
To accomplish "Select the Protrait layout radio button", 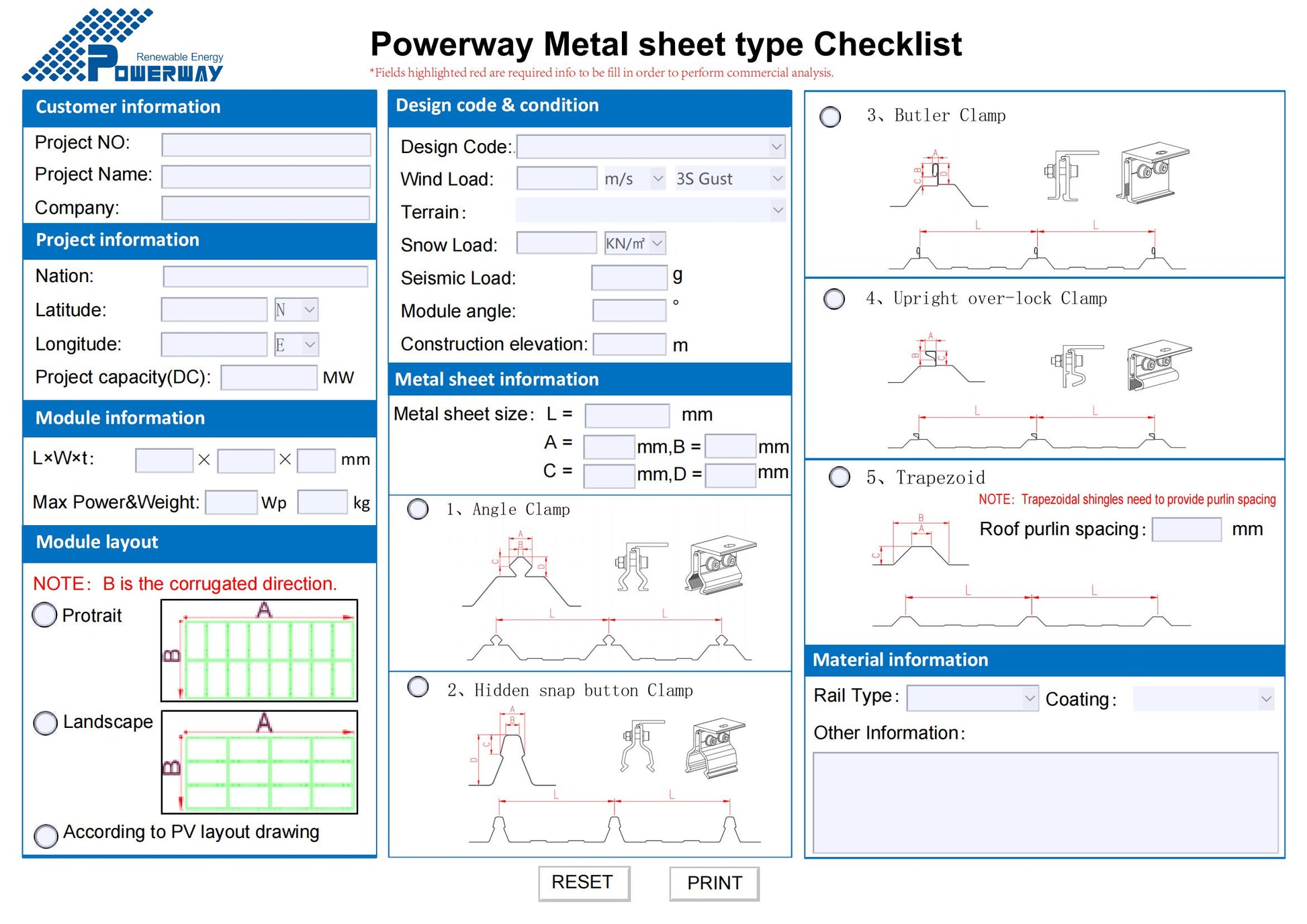I will [44, 614].
